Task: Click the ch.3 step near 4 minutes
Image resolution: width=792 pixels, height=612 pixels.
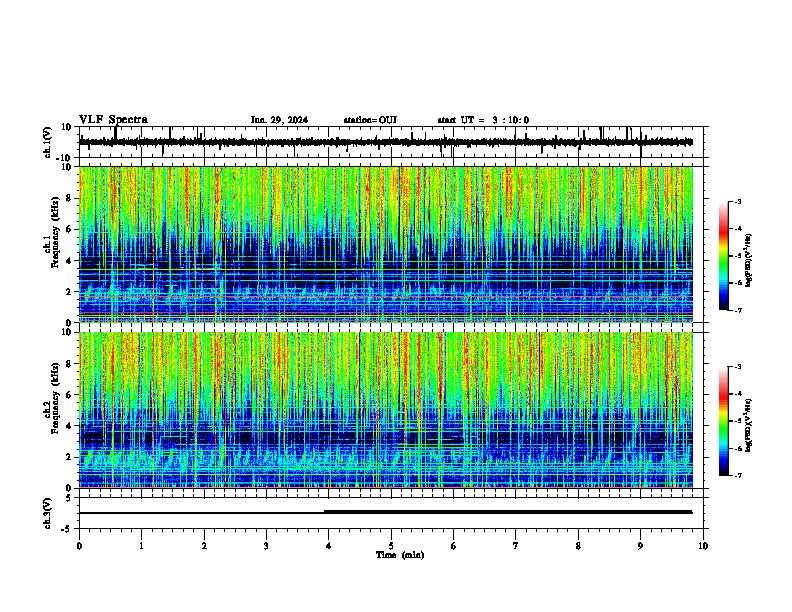Action: [324, 512]
